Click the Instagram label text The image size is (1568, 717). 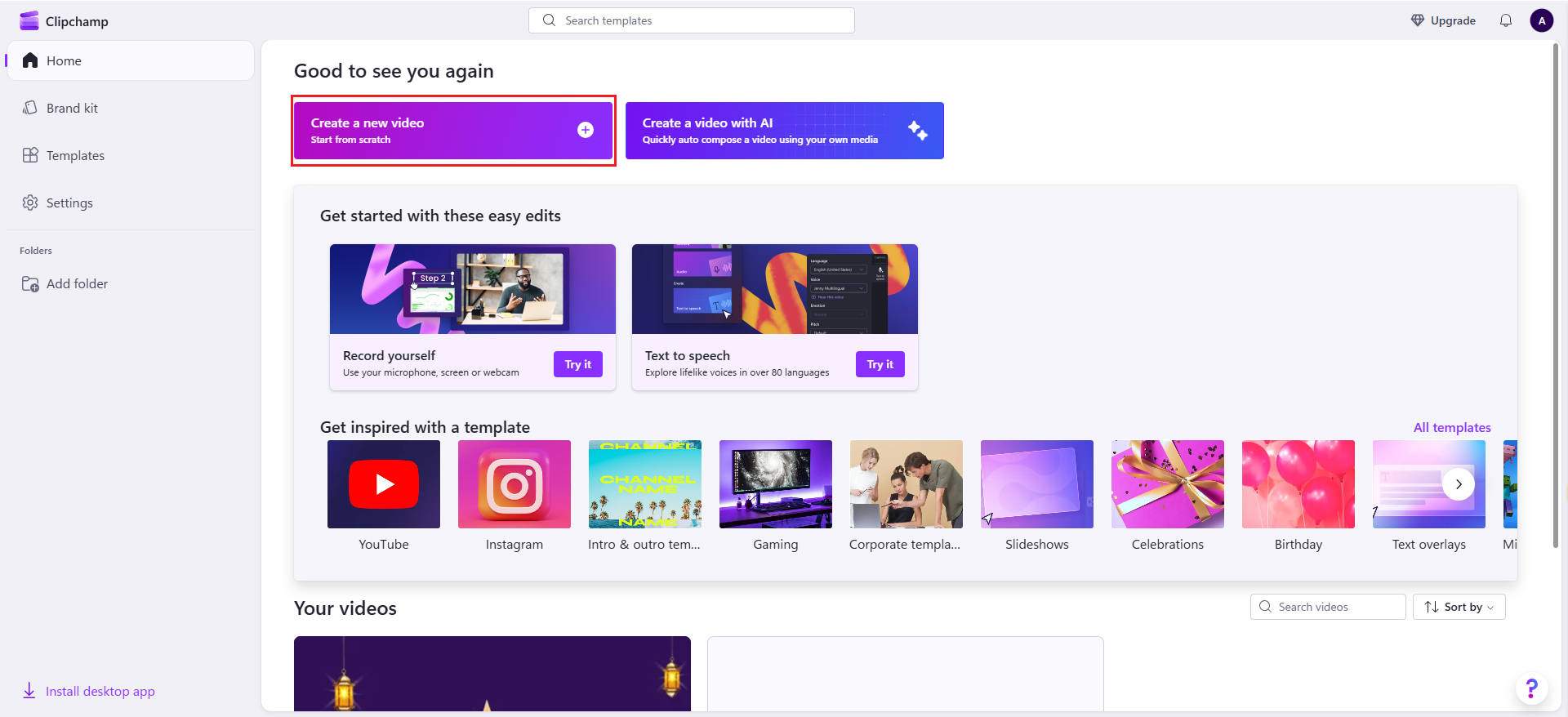(x=514, y=545)
